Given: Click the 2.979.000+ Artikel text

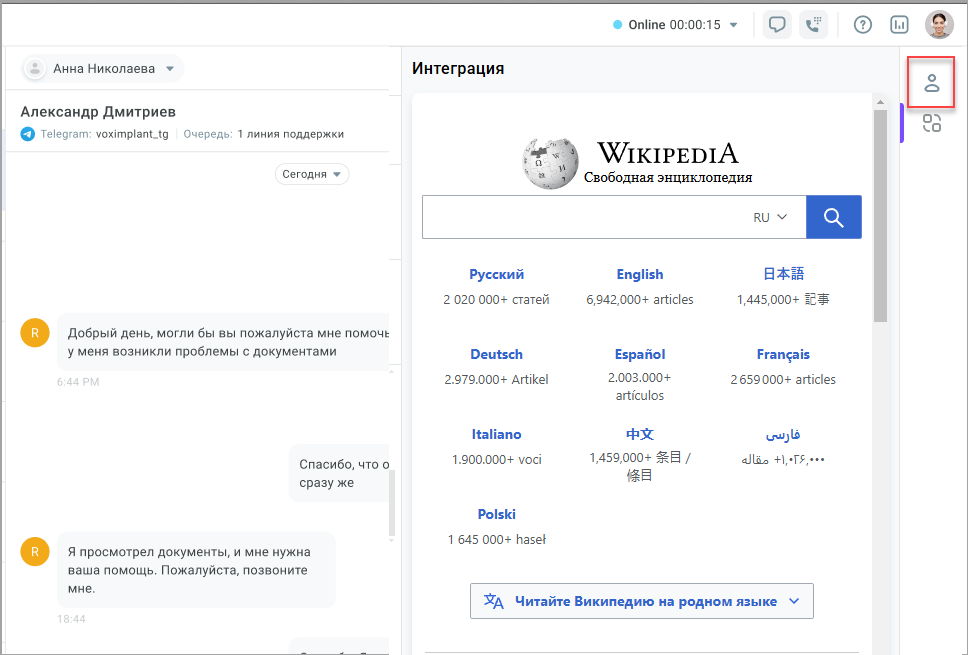Looking at the screenshot, I should 496,380.
